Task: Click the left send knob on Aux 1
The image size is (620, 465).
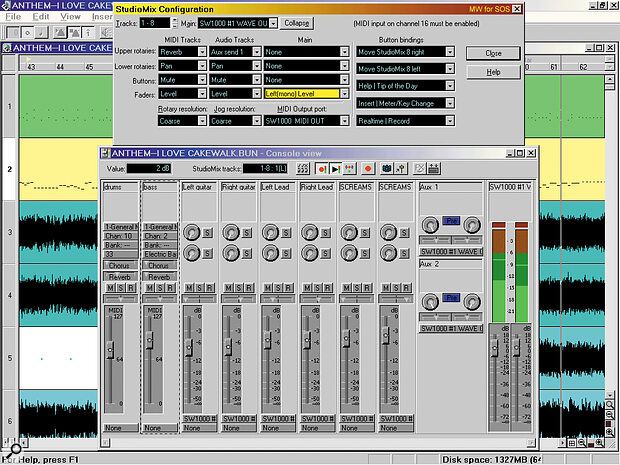Action: pos(430,225)
